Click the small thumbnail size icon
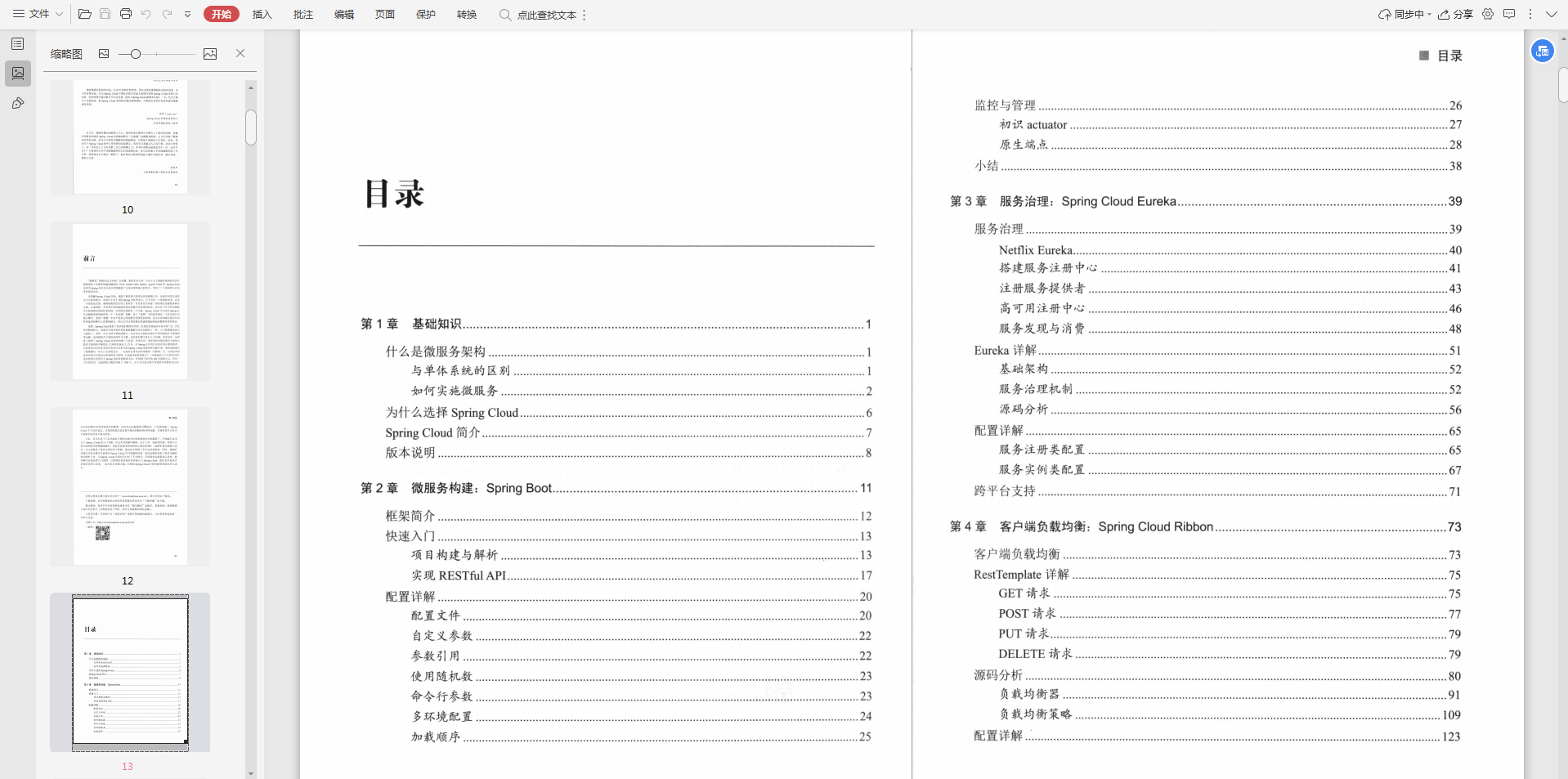Screen dimensions: 1568x779 pyautogui.click(x=104, y=54)
